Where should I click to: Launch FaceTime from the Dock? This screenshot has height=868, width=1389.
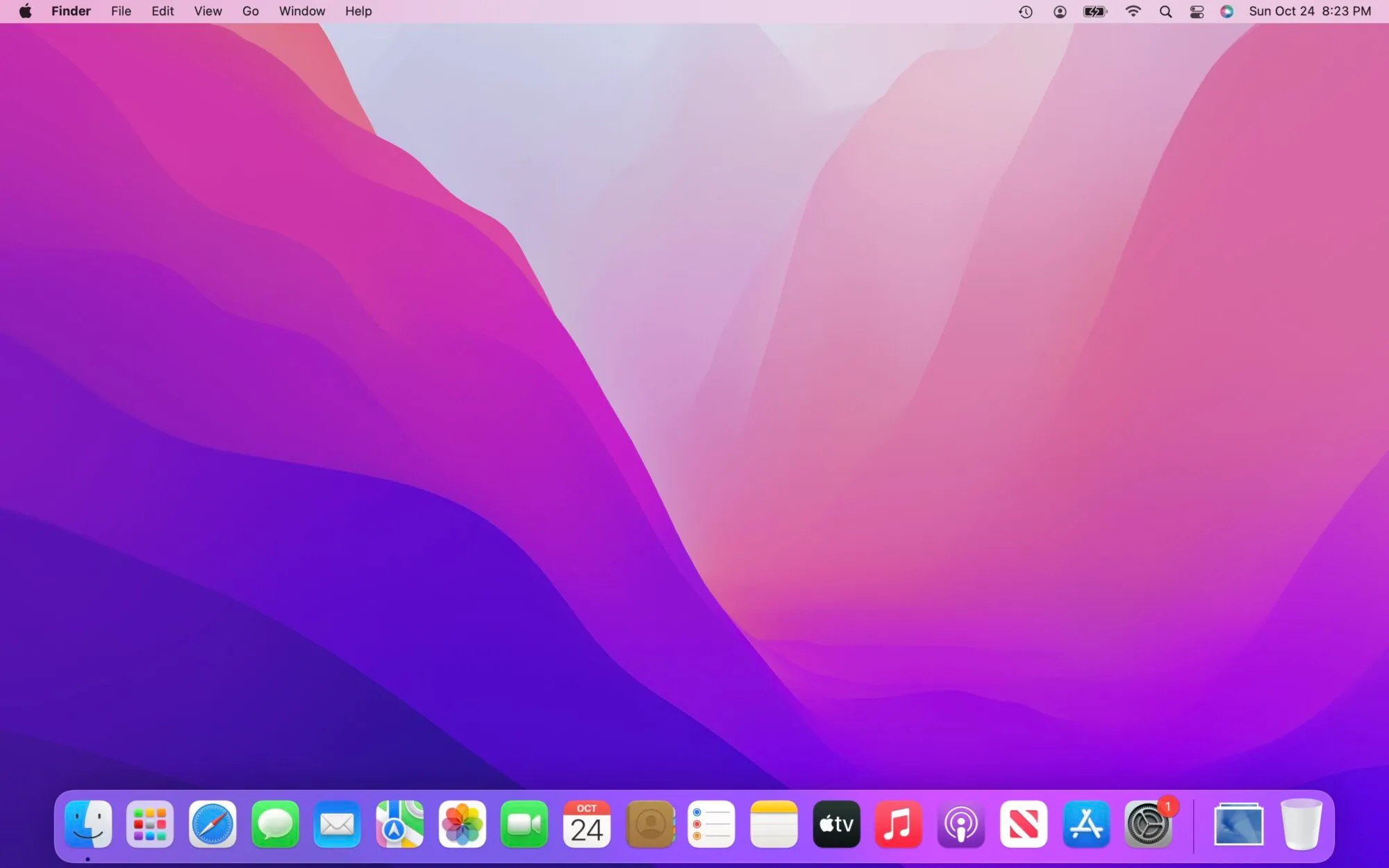(524, 825)
